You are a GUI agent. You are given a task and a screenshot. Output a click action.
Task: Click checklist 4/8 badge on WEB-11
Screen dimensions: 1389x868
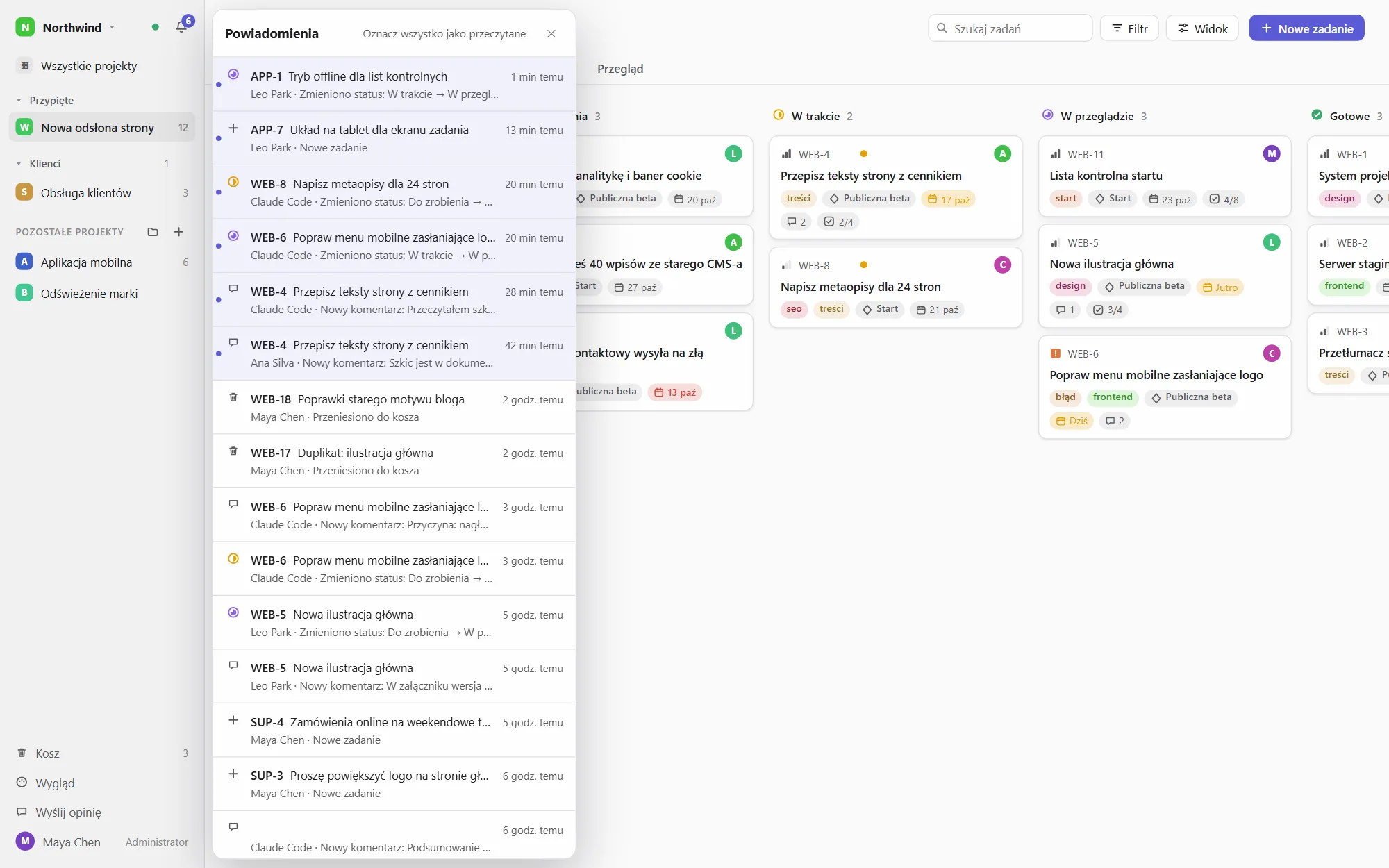[1224, 199]
